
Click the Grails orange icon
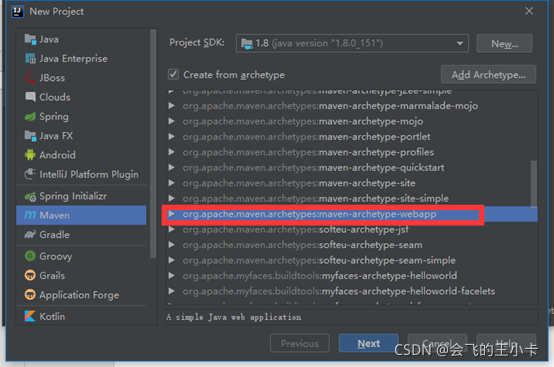tap(30, 275)
